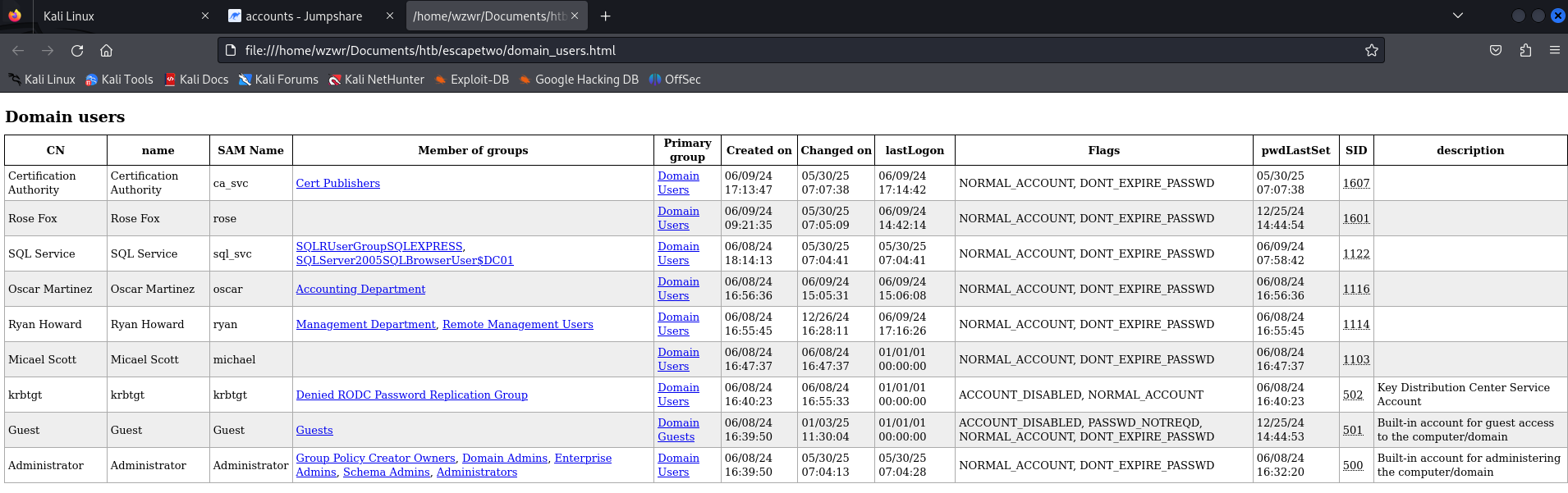The width and height of the screenshot is (1568, 493).
Task: Switch to the accounts - Jumpshare tab
Action: pyautogui.click(x=303, y=16)
